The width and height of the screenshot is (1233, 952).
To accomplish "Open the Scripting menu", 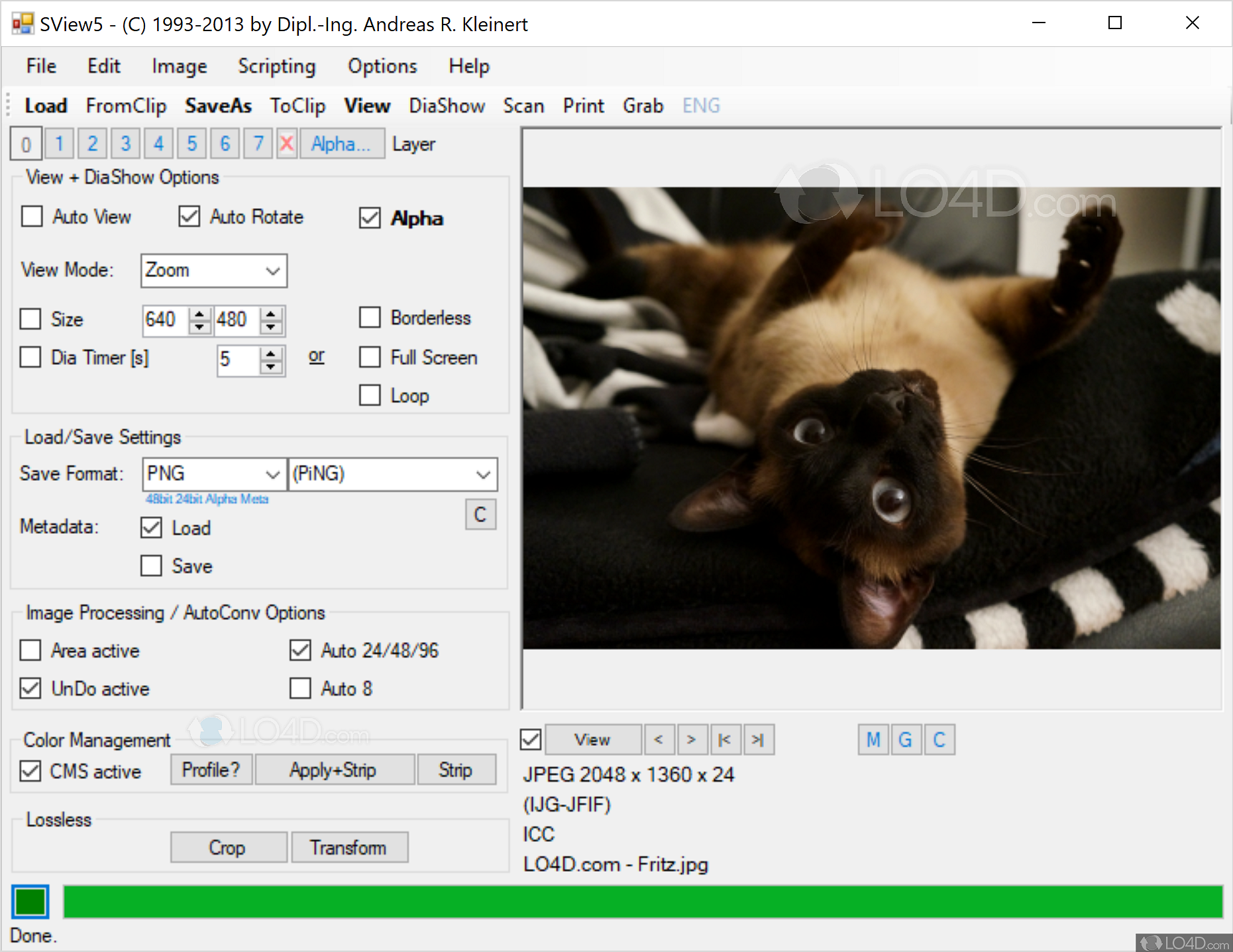I will point(276,66).
